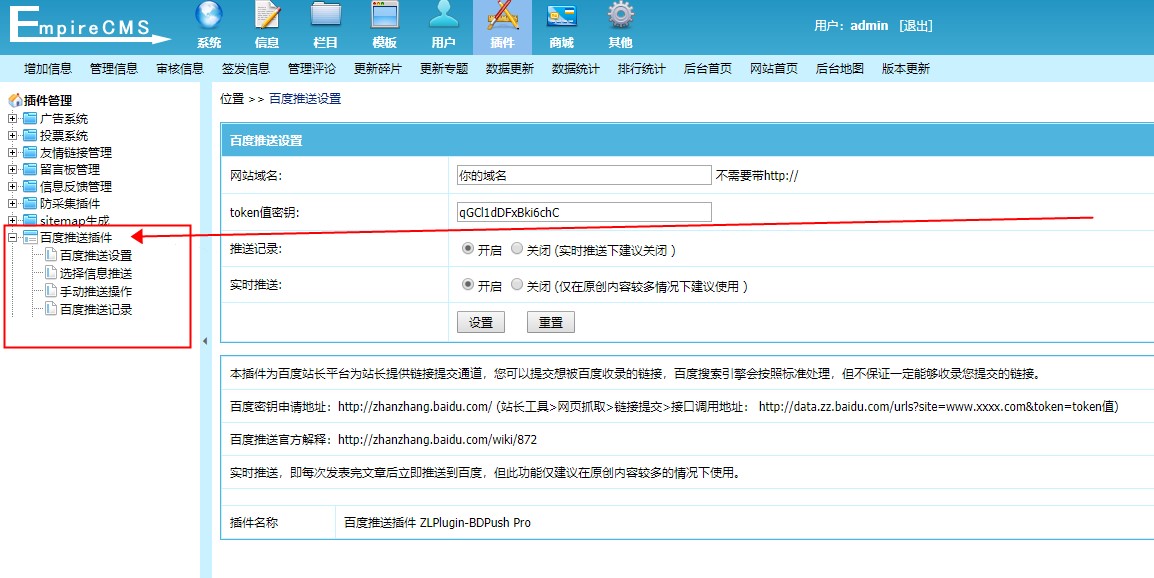Click the 插件管理 home icon
Image resolution: width=1154 pixels, height=578 pixels.
pos(15,101)
